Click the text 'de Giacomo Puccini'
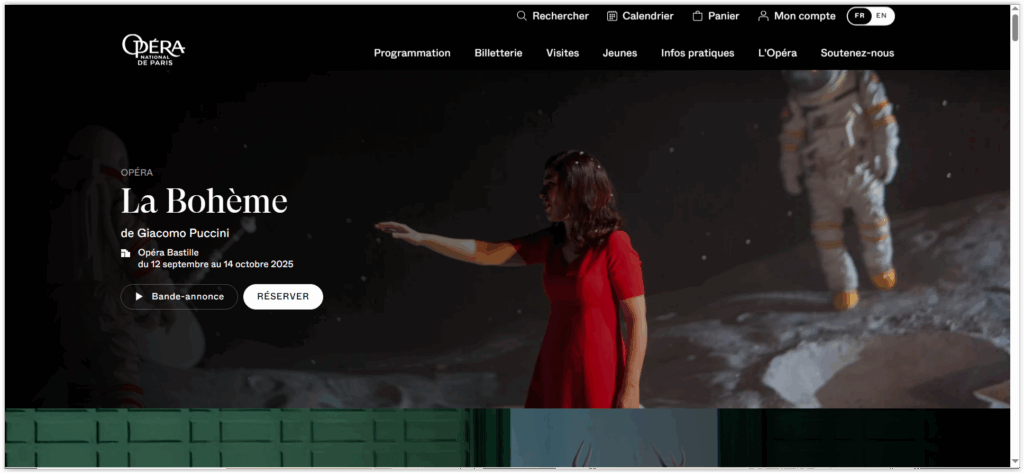The width and height of the screenshot is (1024, 473). [x=175, y=233]
